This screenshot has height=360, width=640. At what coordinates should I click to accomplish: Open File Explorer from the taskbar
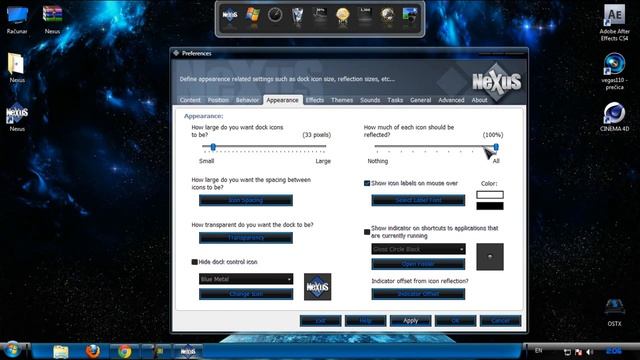click(x=61, y=351)
